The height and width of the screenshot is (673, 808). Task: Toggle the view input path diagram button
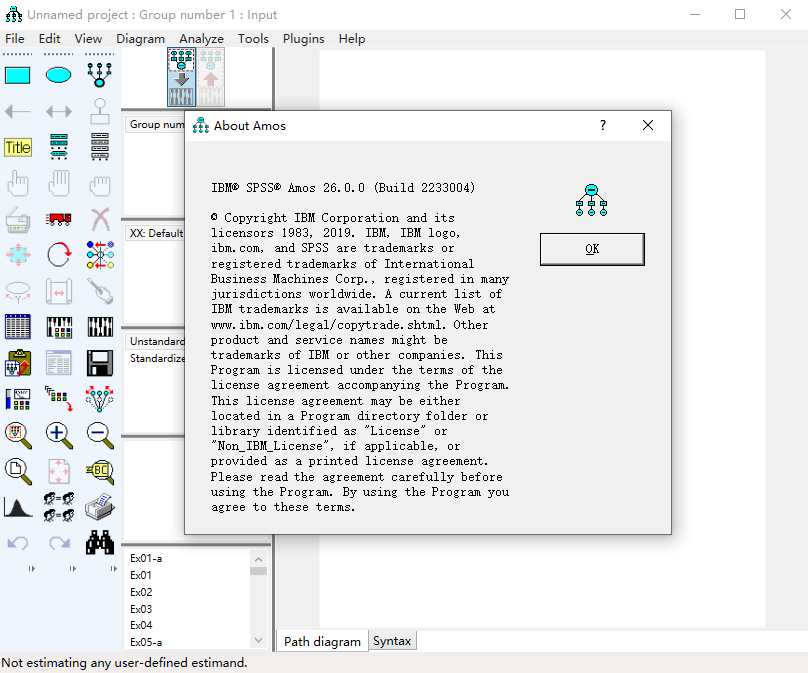181,77
